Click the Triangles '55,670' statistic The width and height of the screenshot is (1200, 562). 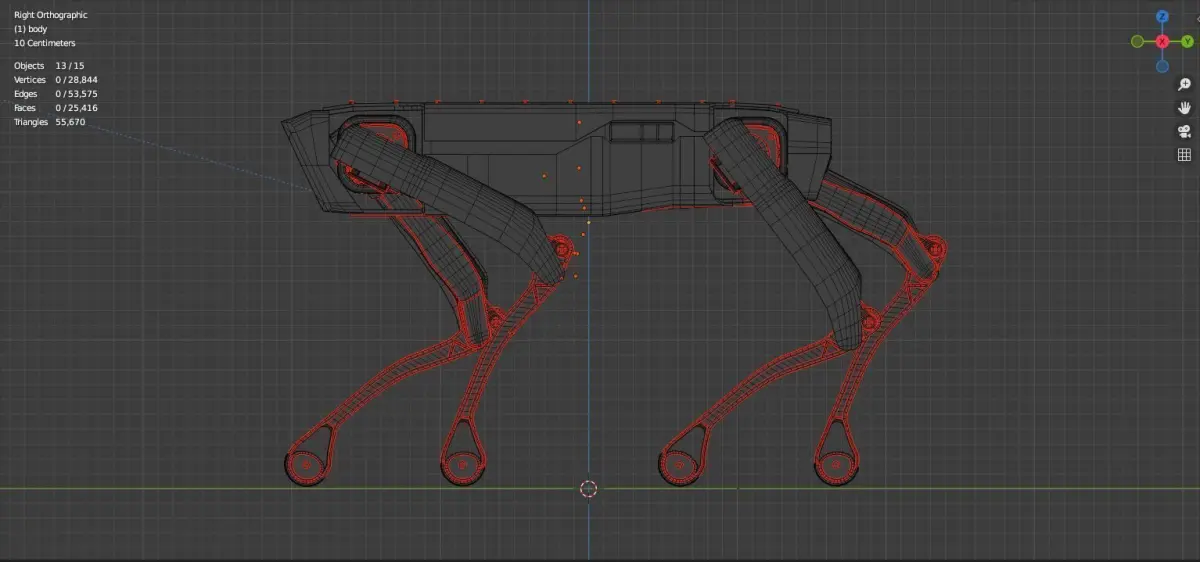coord(70,122)
